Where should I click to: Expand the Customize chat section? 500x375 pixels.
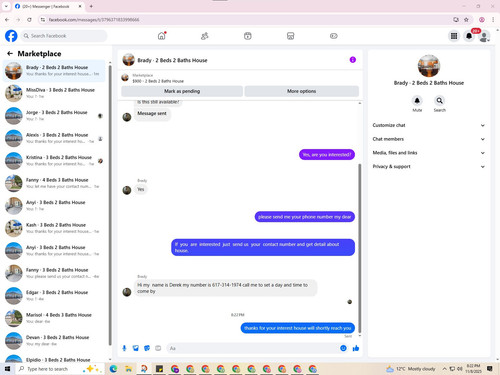(x=429, y=125)
